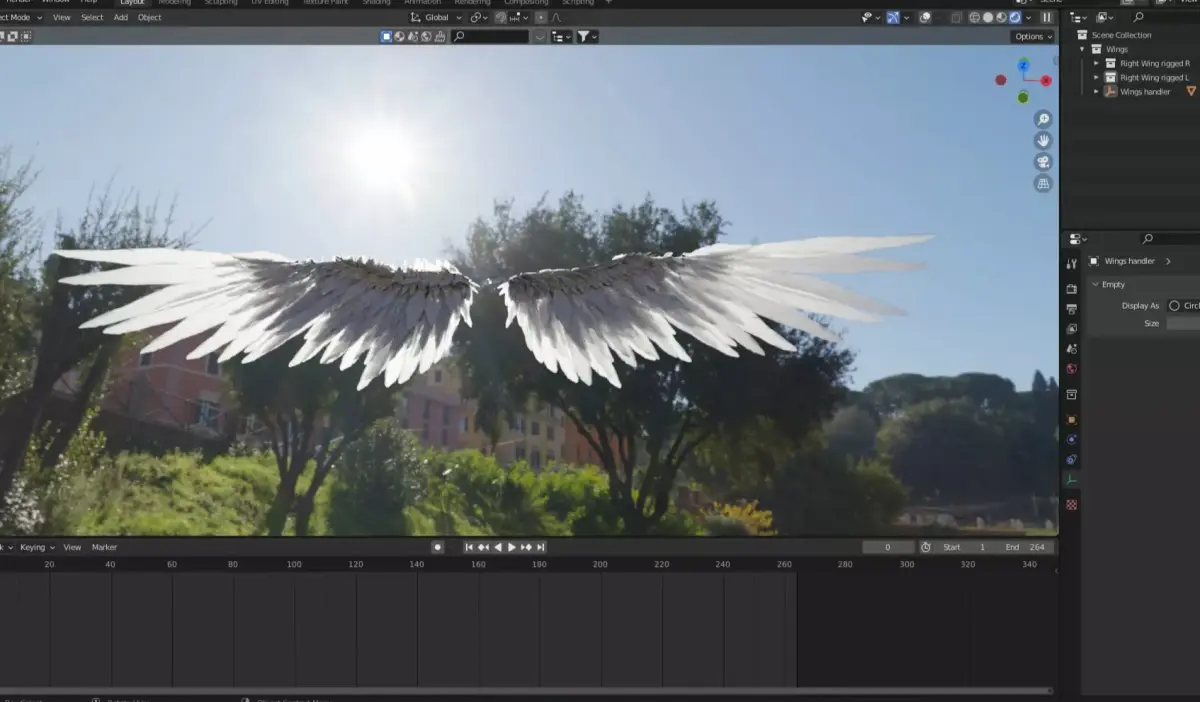This screenshot has width=1200, height=702.
Task: Open the timeline Keying menu
Action: pyautogui.click(x=36, y=547)
